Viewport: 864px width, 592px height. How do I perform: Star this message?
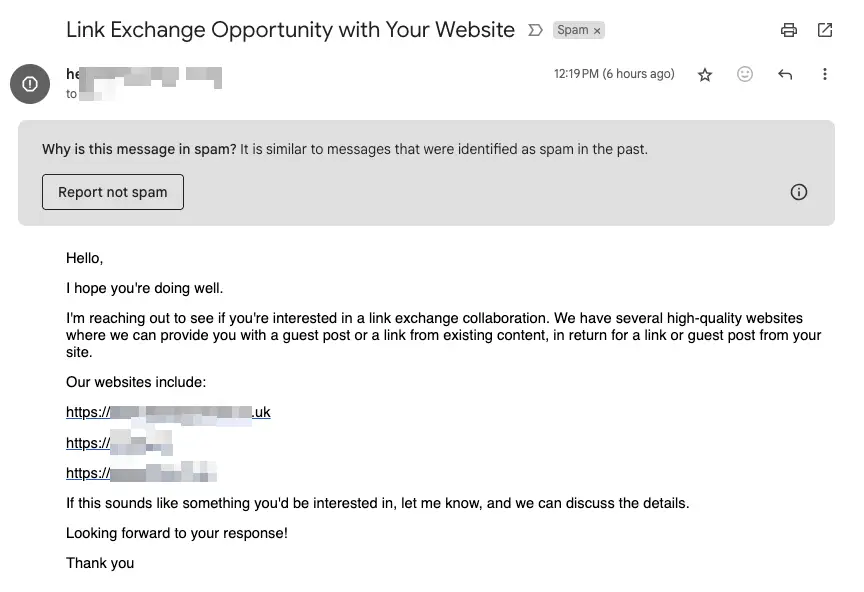705,74
